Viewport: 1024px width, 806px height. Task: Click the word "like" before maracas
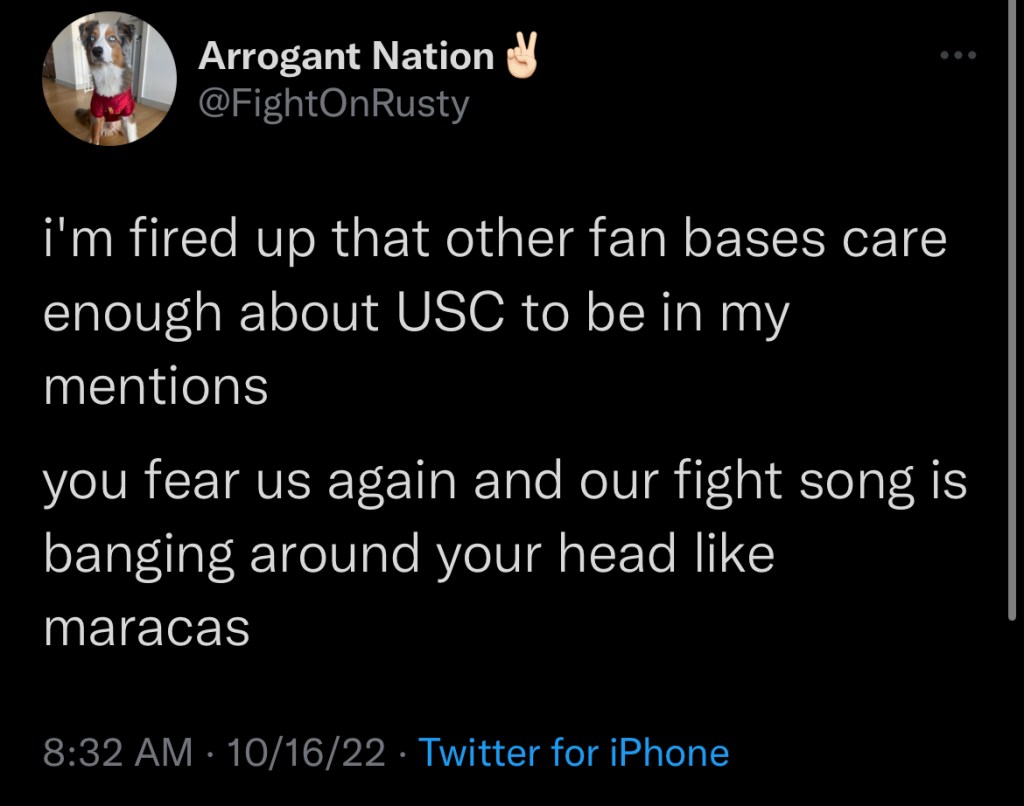[x=737, y=555]
